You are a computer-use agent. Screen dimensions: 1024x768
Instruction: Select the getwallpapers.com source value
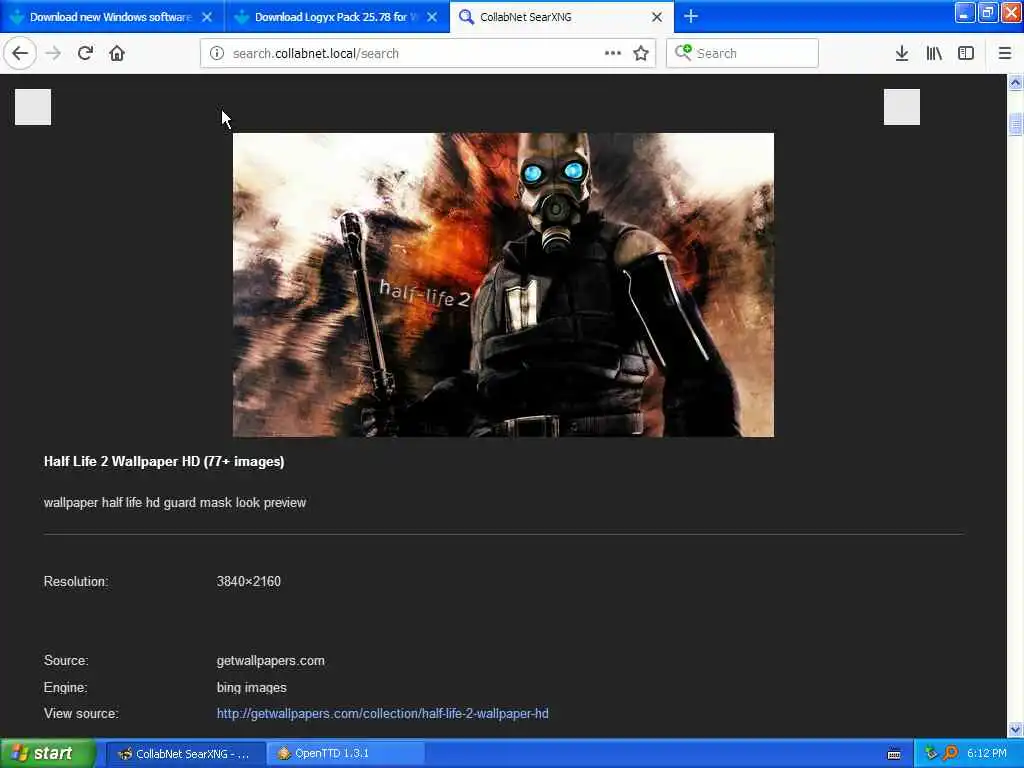270,661
